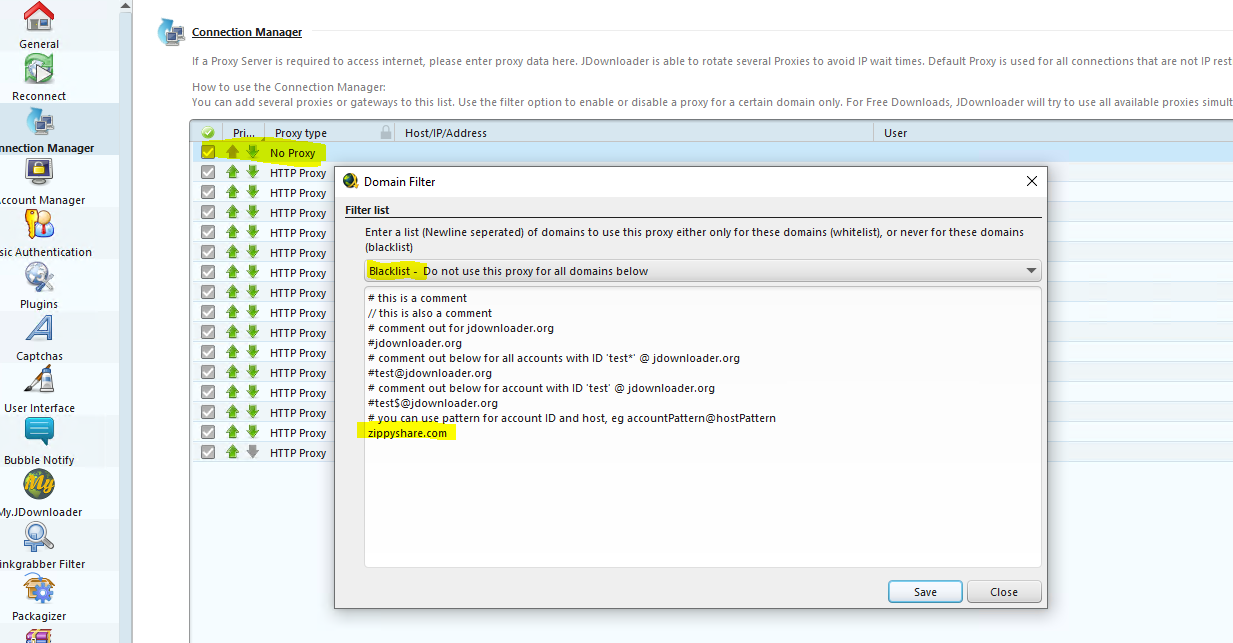The image size is (1233, 643).
Task: Click empty area of domain list textbox
Action: 702,505
